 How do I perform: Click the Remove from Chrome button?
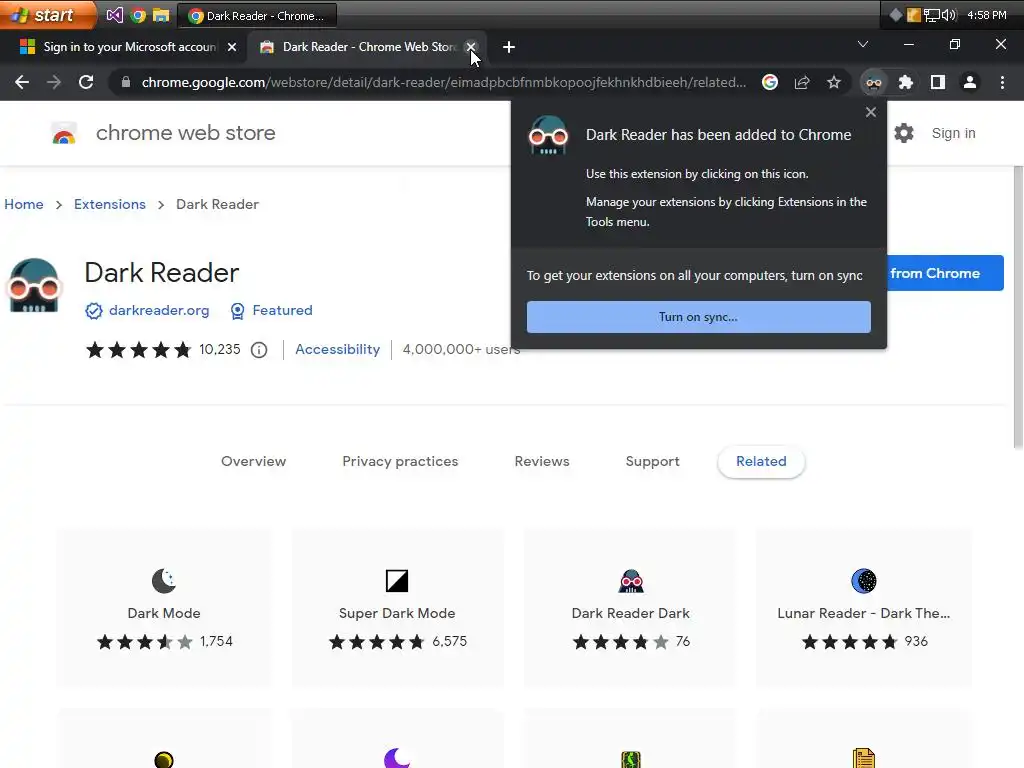[x=945, y=273]
